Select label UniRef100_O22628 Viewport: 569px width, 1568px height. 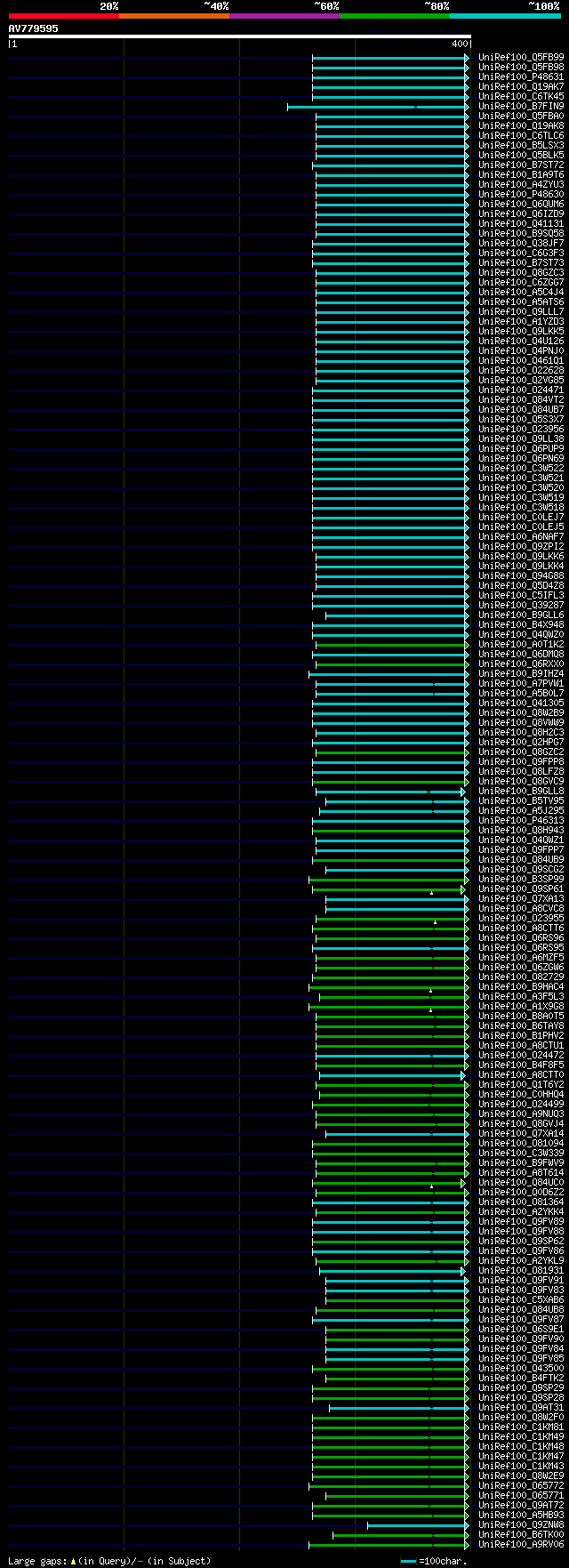[x=521, y=370]
